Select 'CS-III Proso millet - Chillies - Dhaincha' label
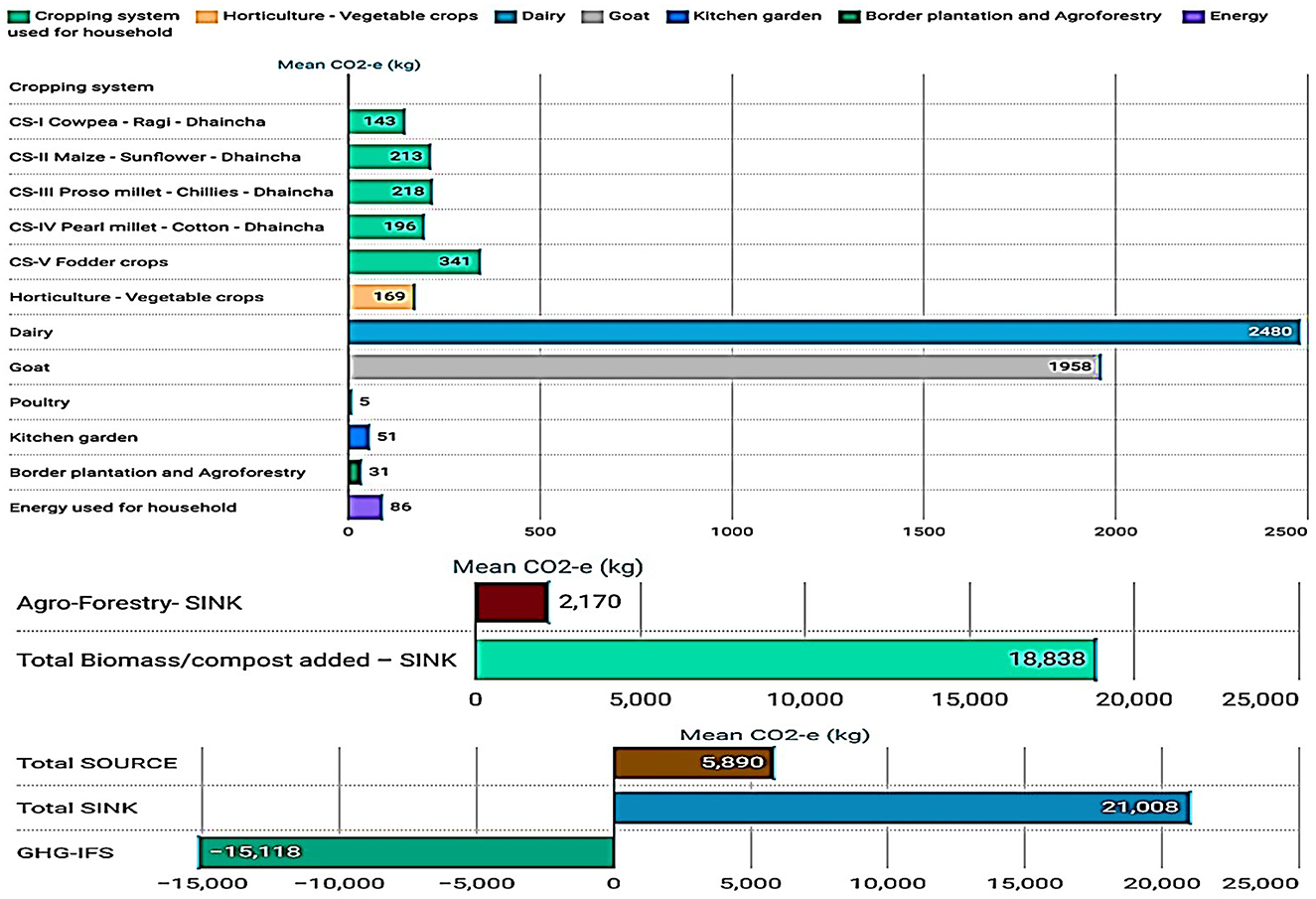The width and height of the screenshot is (1316, 899). pos(171,192)
